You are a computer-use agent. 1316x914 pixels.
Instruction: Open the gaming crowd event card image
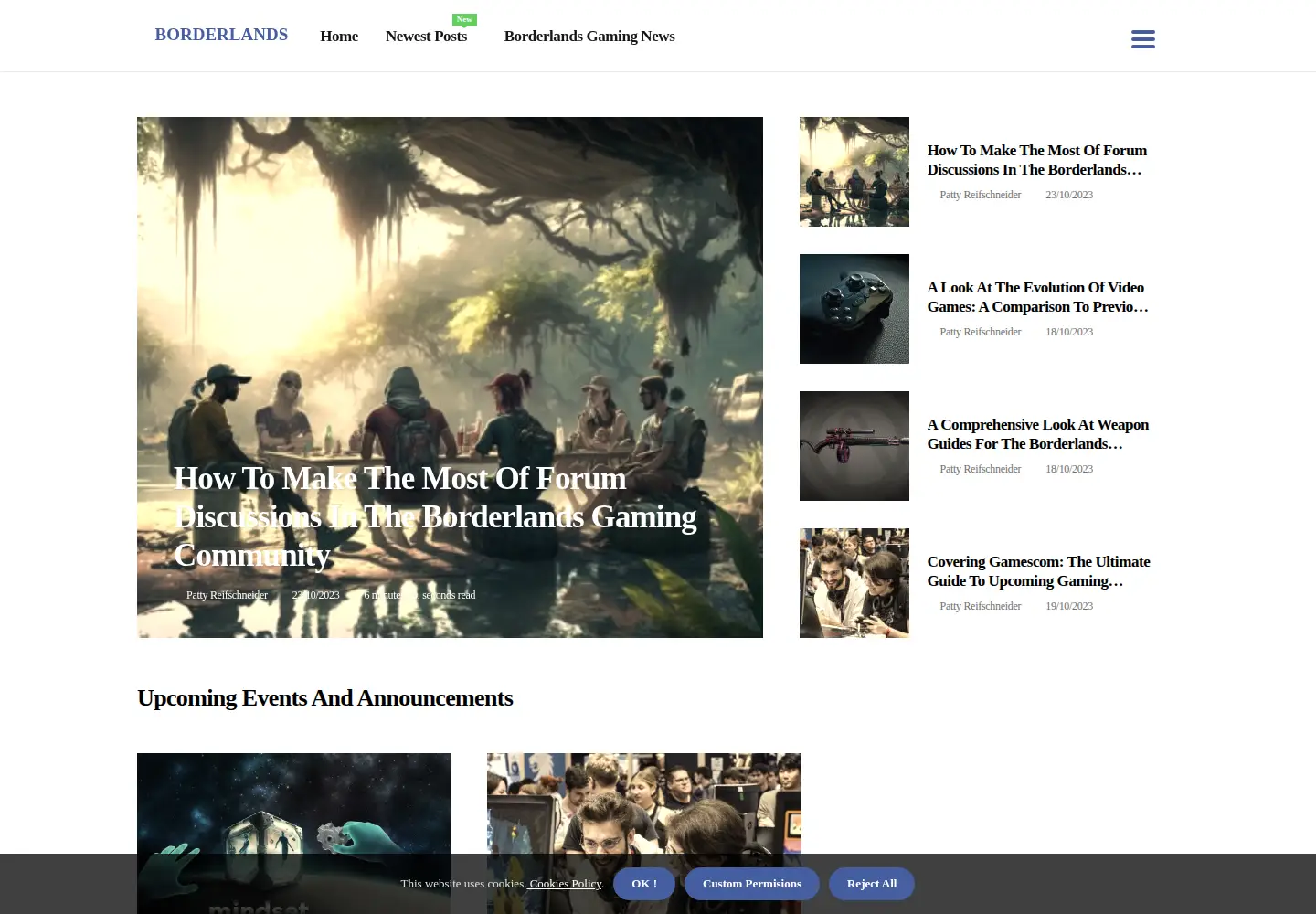pyautogui.click(x=644, y=834)
